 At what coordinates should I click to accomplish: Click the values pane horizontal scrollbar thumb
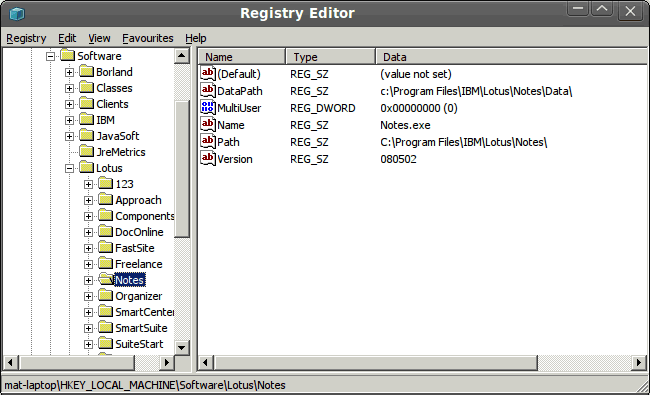click(x=376, y=363)
